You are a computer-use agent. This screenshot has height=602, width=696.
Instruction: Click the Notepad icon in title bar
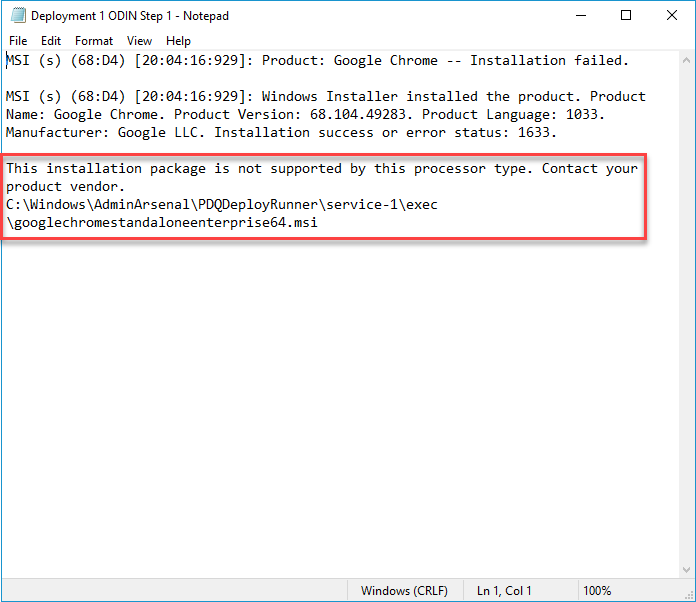(x=18, y=16)
